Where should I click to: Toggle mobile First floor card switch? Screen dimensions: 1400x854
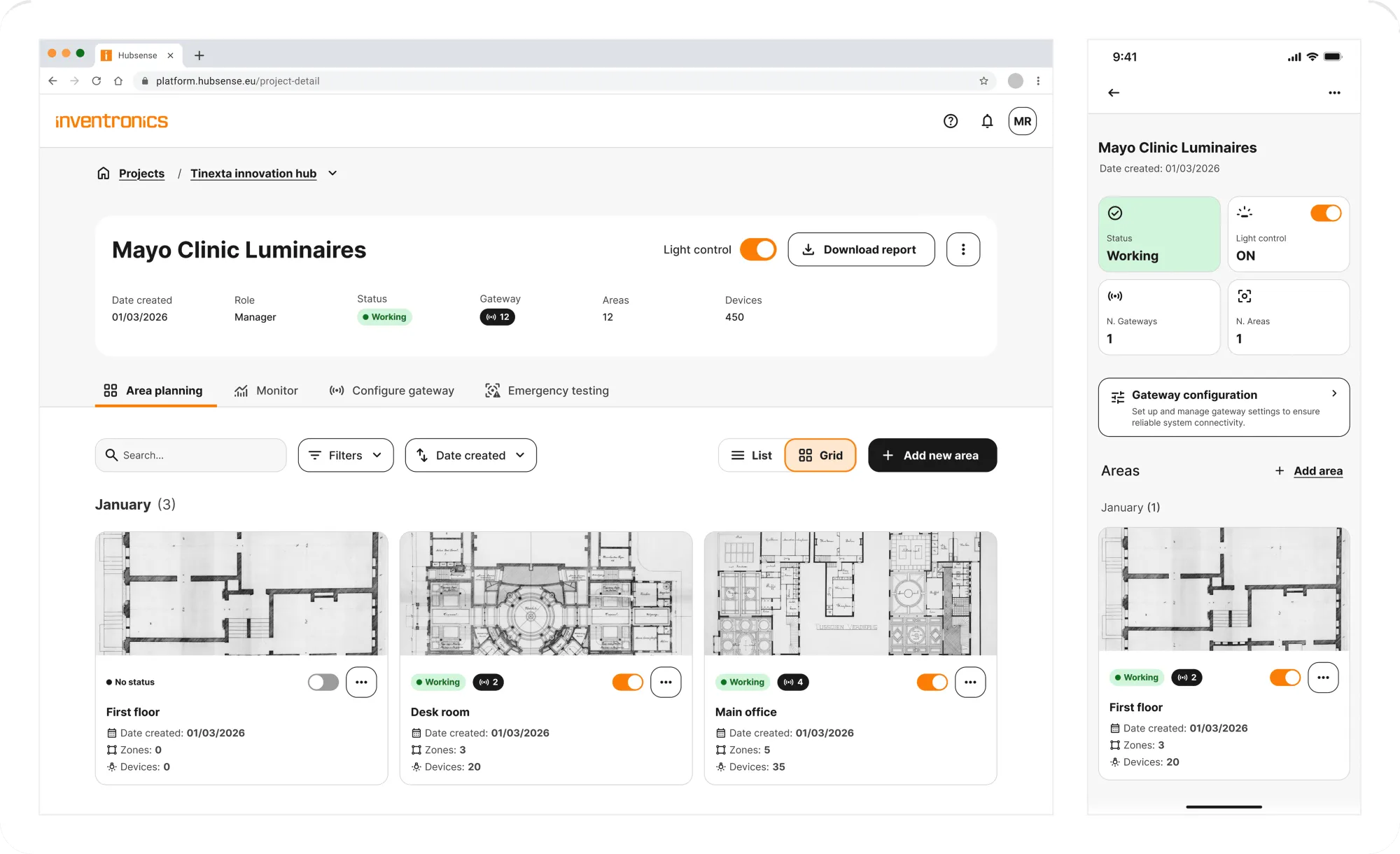tap(1285, 678)
